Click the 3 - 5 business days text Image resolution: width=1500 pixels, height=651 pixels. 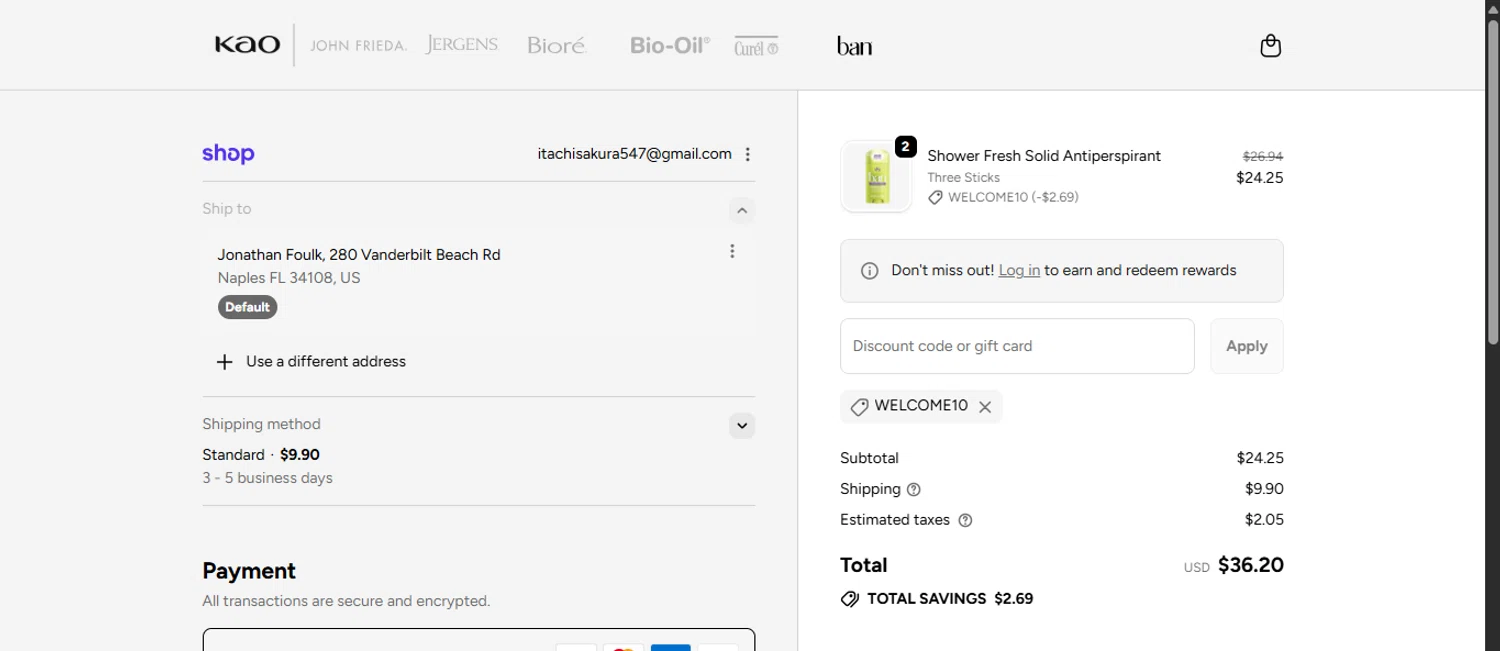267,478
